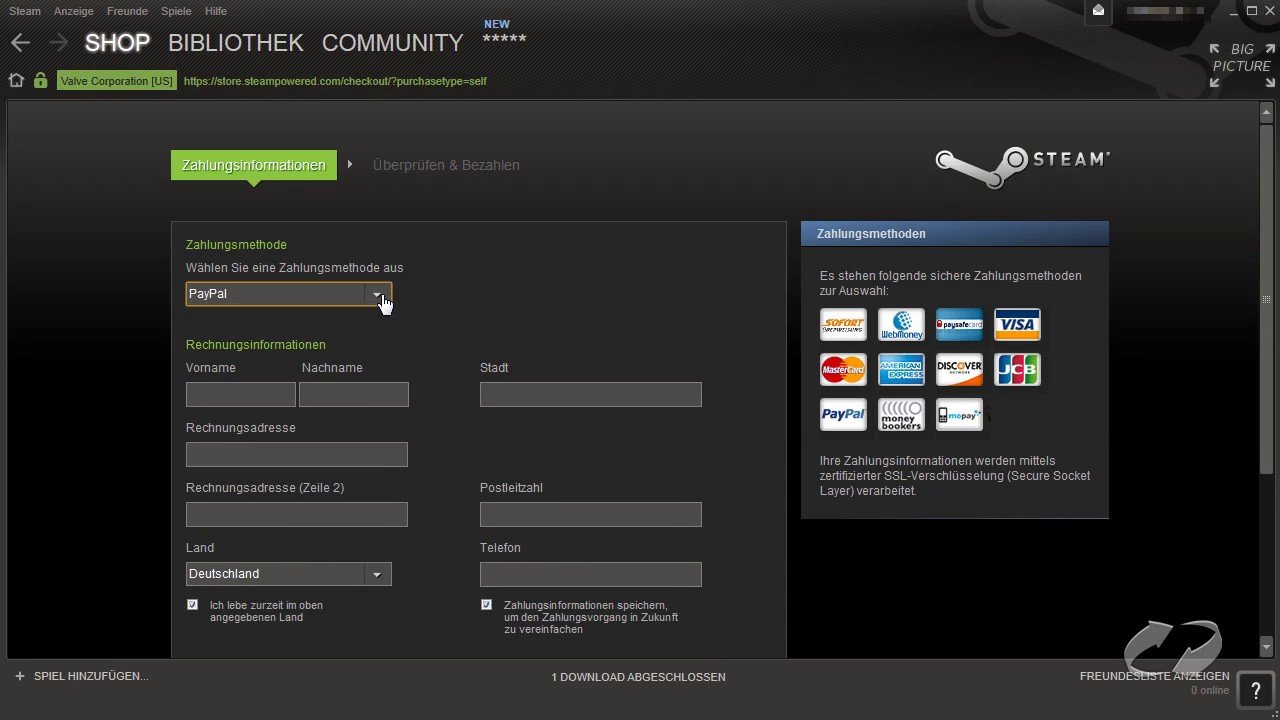The width and height of the screenshot is (1280, 720).
Task: Click the JCB payment logo
Action: (1017, 369)
